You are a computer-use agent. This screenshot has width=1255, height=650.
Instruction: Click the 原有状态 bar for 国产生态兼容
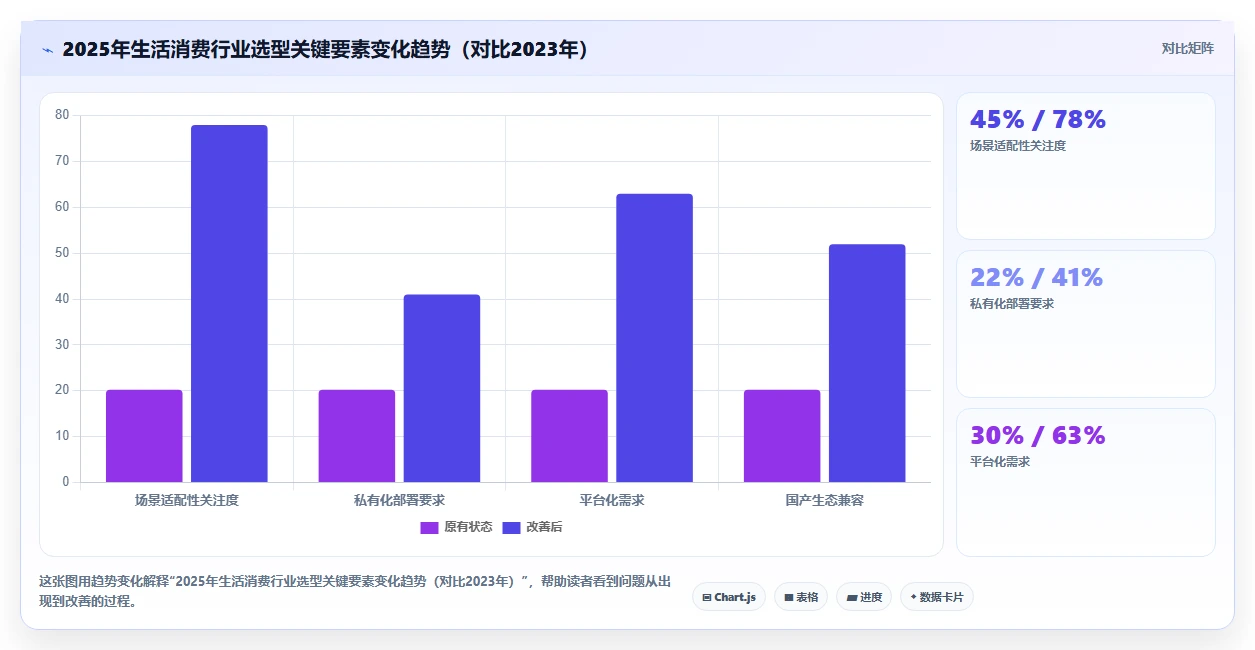coord(782,436)
